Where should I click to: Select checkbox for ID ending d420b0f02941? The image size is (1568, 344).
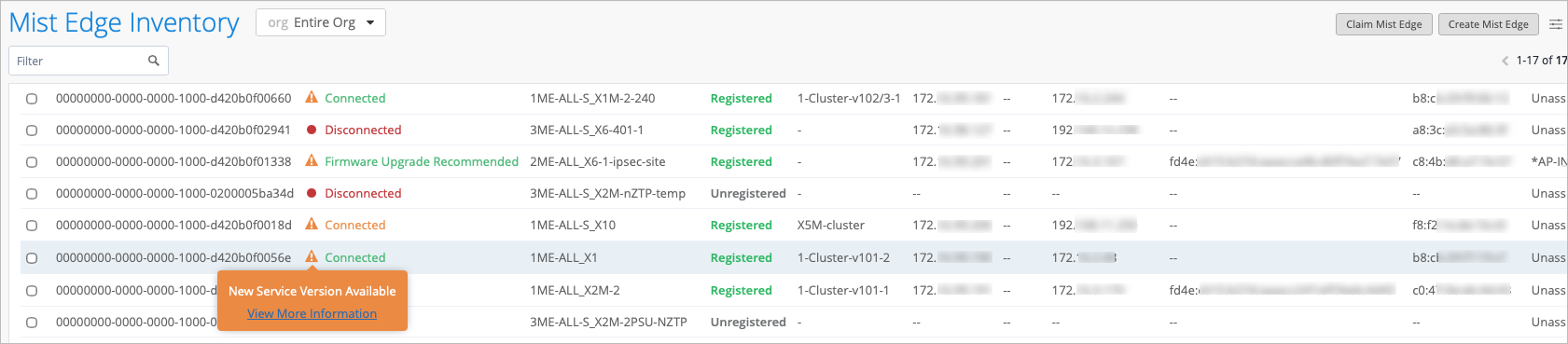pos(32,131)
